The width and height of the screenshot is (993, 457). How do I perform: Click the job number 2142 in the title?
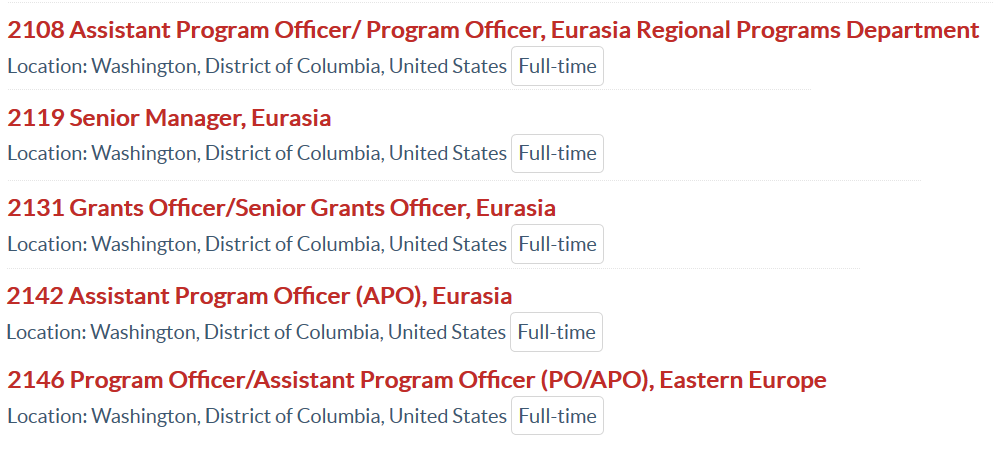pyautogui.click(x=36, y=296)
